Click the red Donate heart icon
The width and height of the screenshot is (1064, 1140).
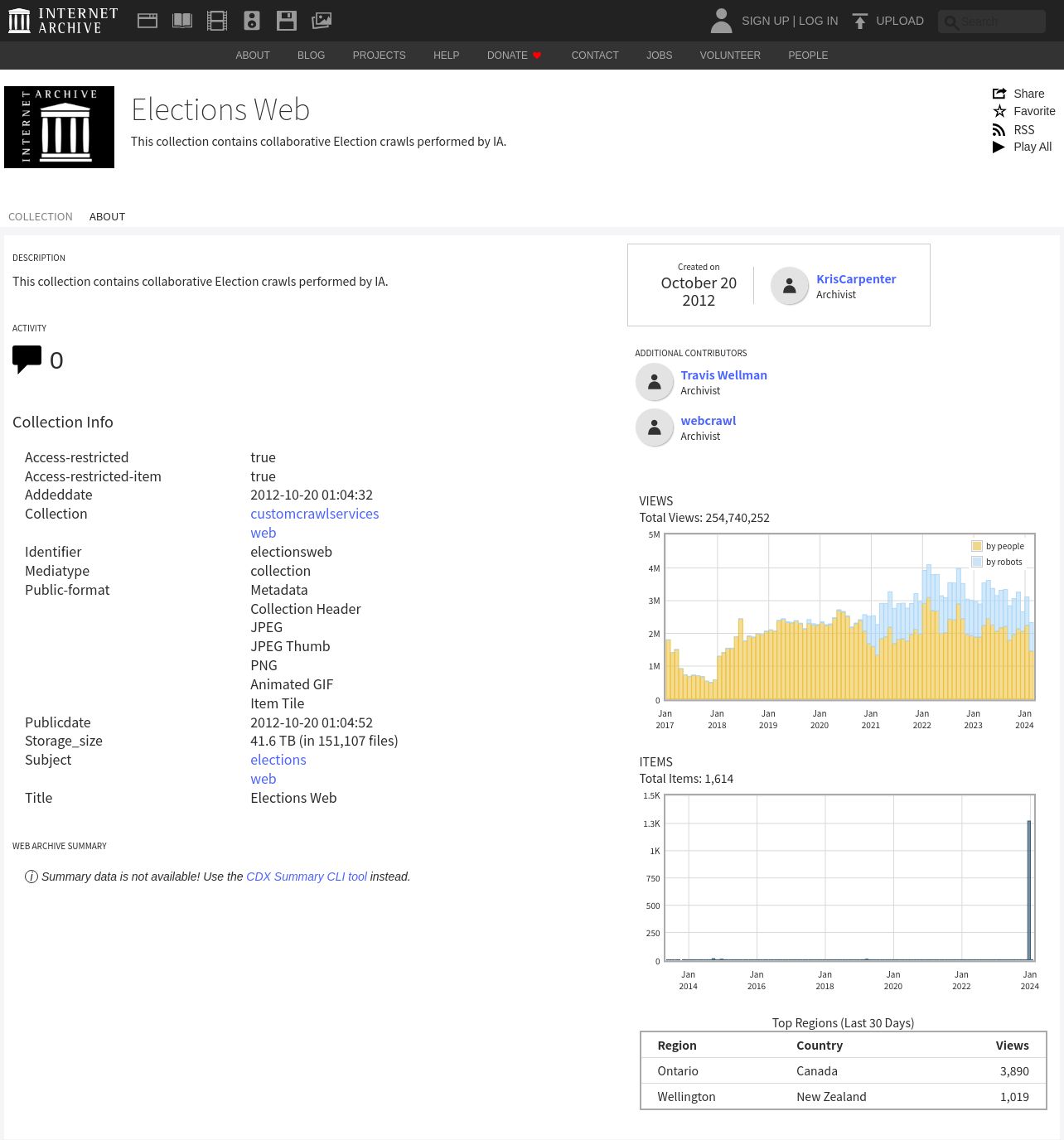[x=537, y=56]
